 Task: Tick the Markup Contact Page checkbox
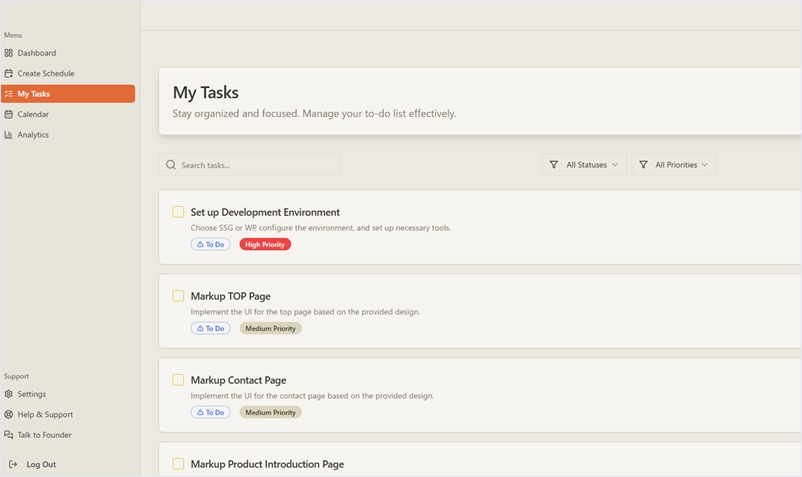point(178,380)
